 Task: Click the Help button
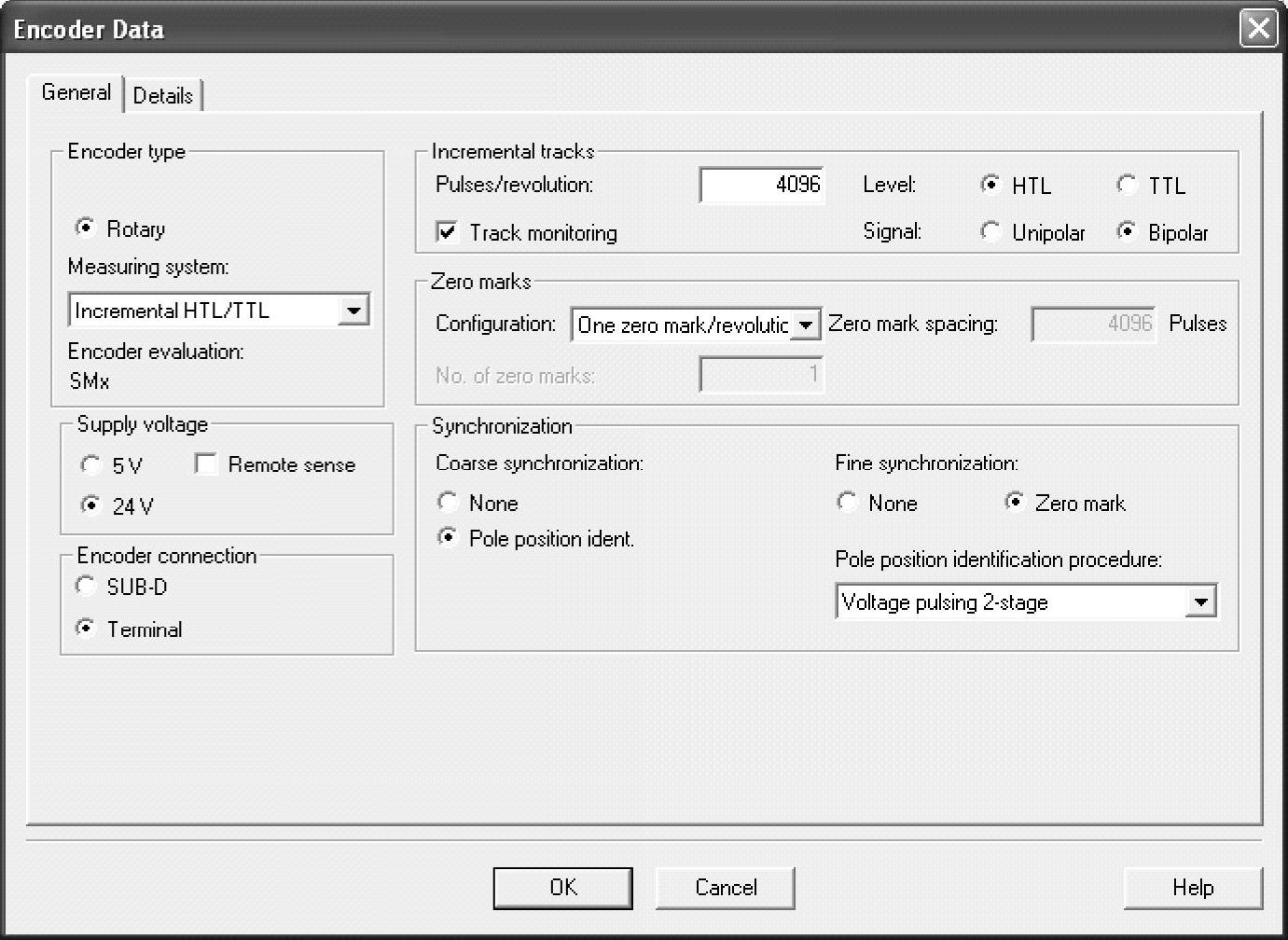click(1192, 887)
